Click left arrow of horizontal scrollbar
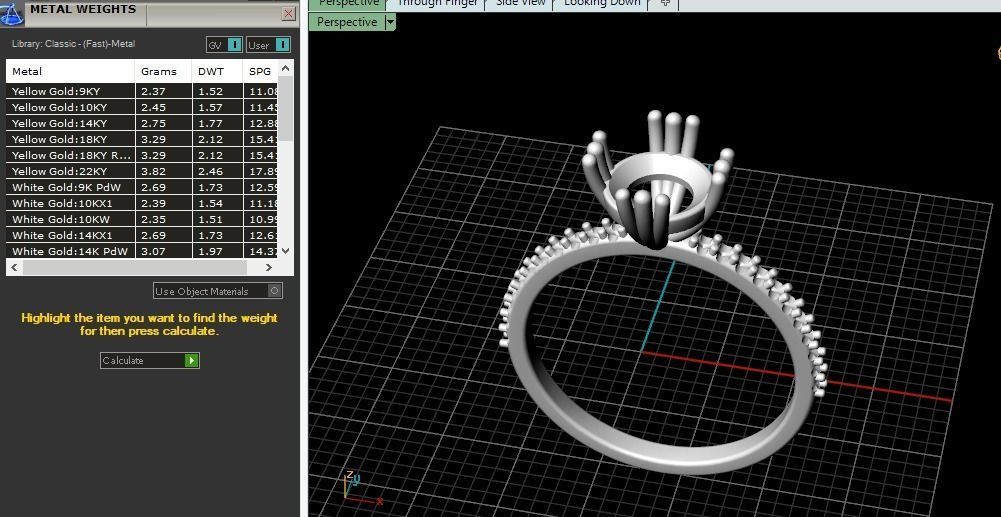 tap(15, 267)
